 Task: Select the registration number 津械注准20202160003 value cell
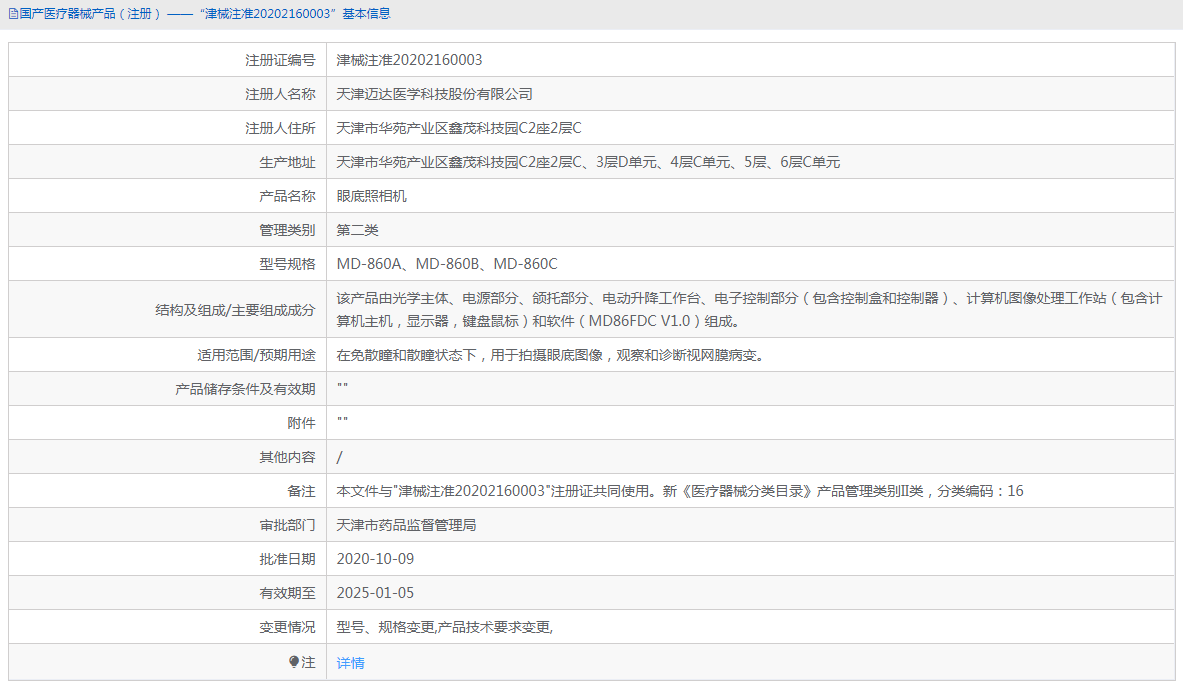pyautogui.click(x=409, y=60)
